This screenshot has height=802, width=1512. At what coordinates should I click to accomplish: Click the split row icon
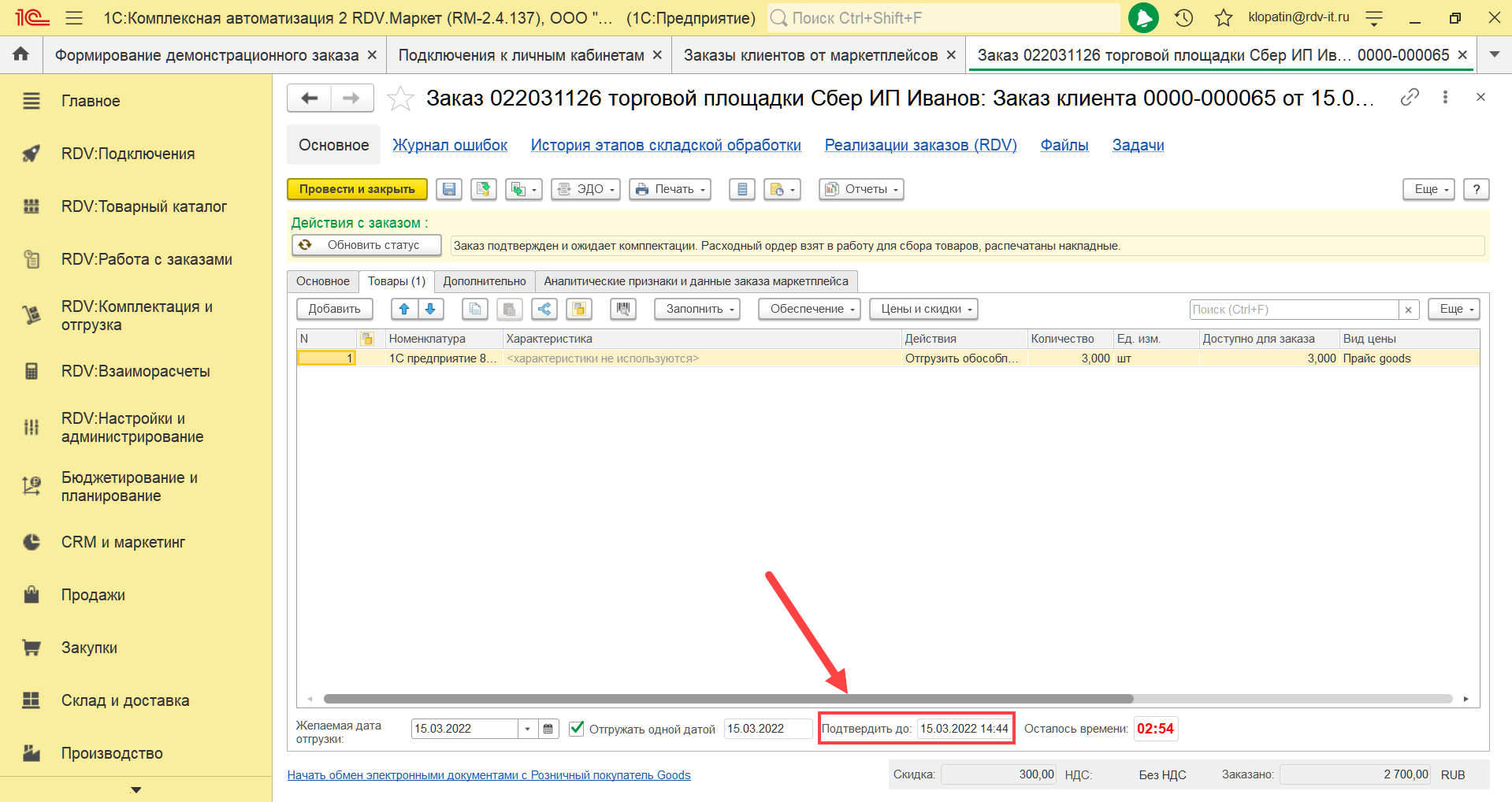click(544, 309)
